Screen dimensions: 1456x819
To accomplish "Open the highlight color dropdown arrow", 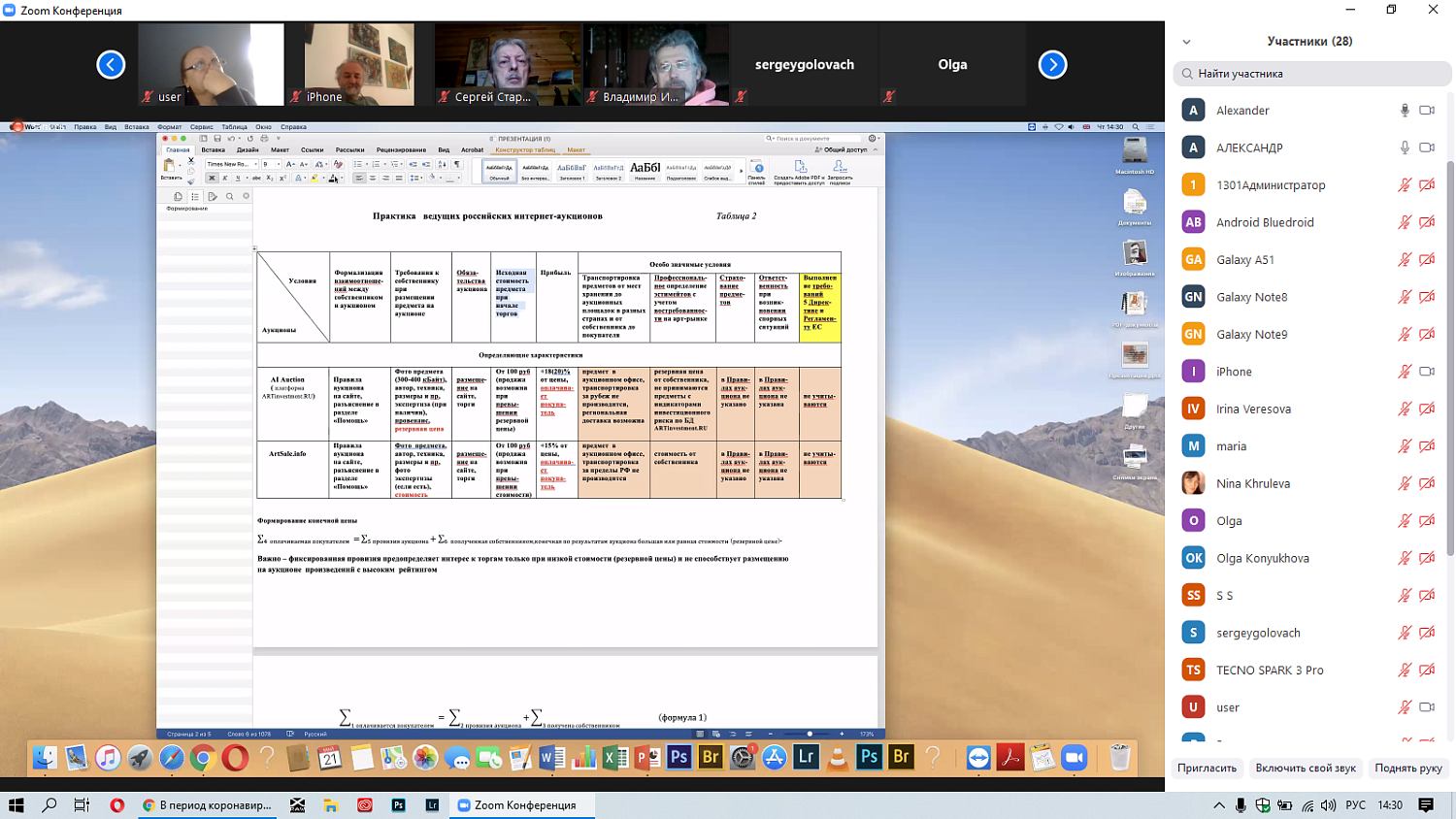I will tap(324, 179).
